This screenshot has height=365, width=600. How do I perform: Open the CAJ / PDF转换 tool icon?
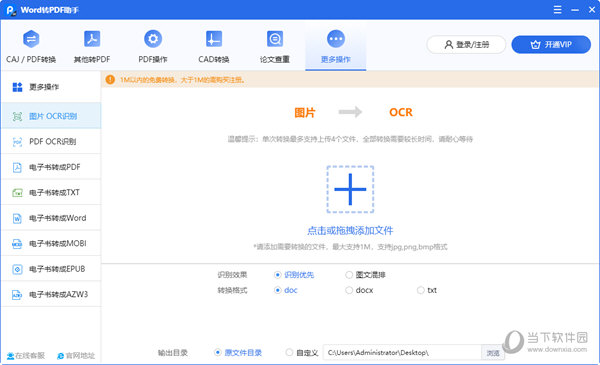[x=31, y=39]
